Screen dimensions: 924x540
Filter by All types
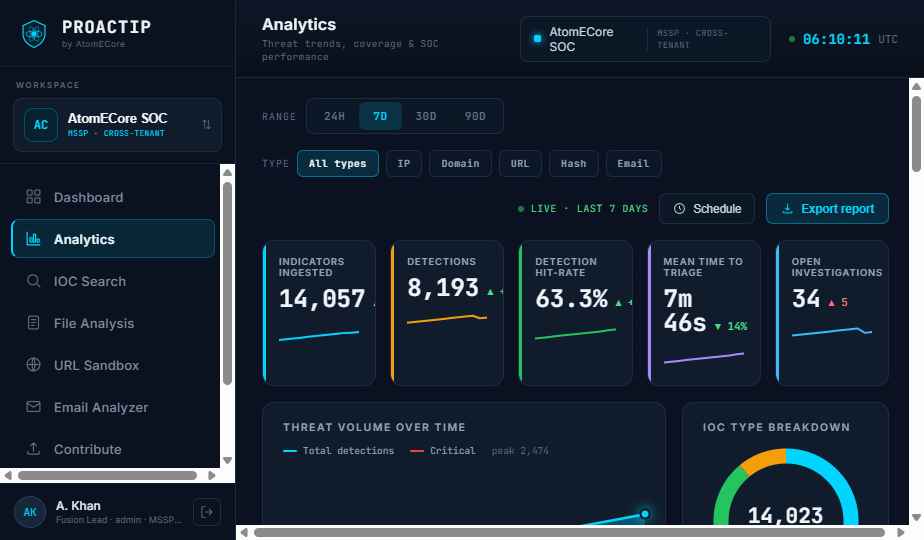[x=338, y=163]
